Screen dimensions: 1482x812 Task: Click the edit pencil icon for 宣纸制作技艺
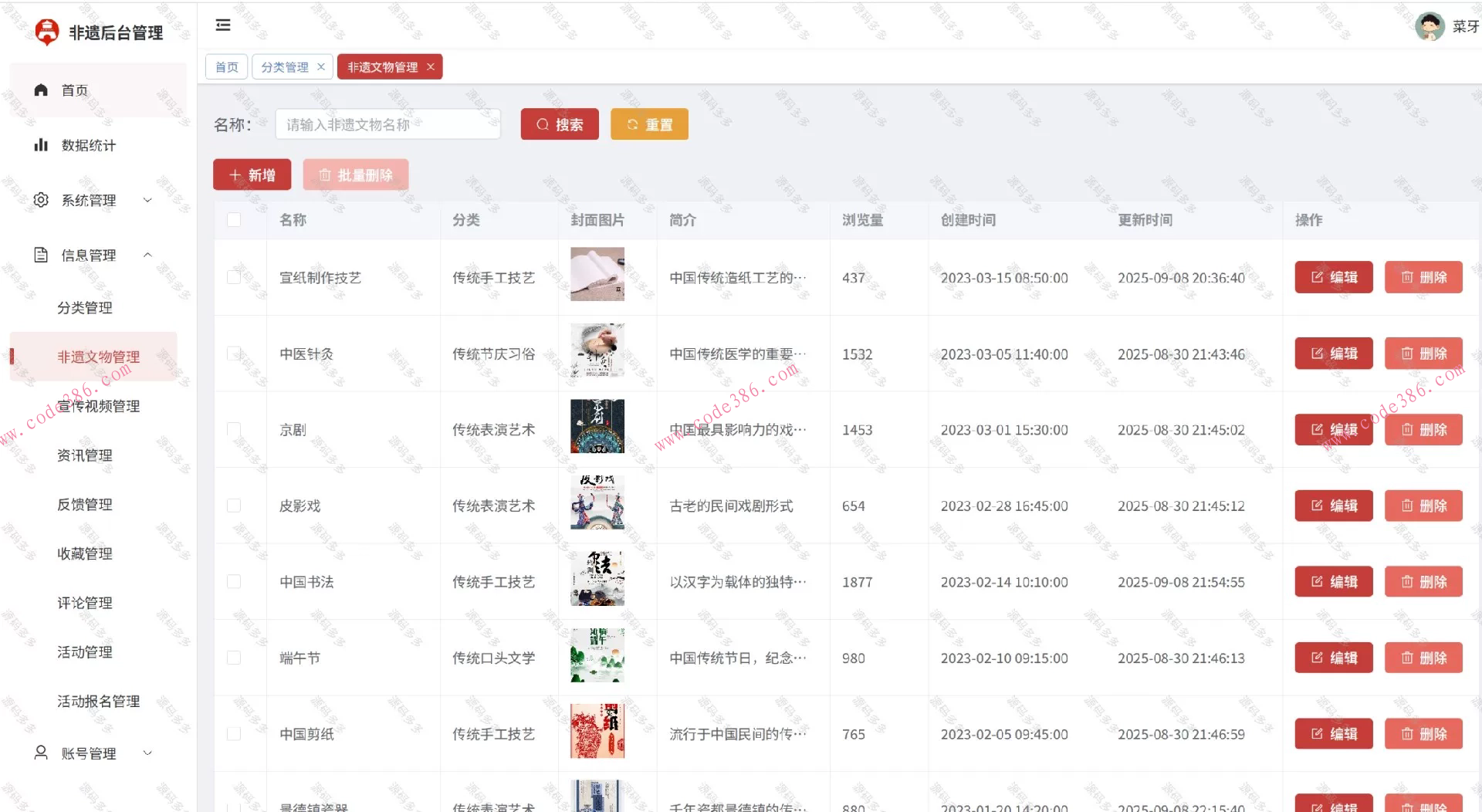(1317, 277)
